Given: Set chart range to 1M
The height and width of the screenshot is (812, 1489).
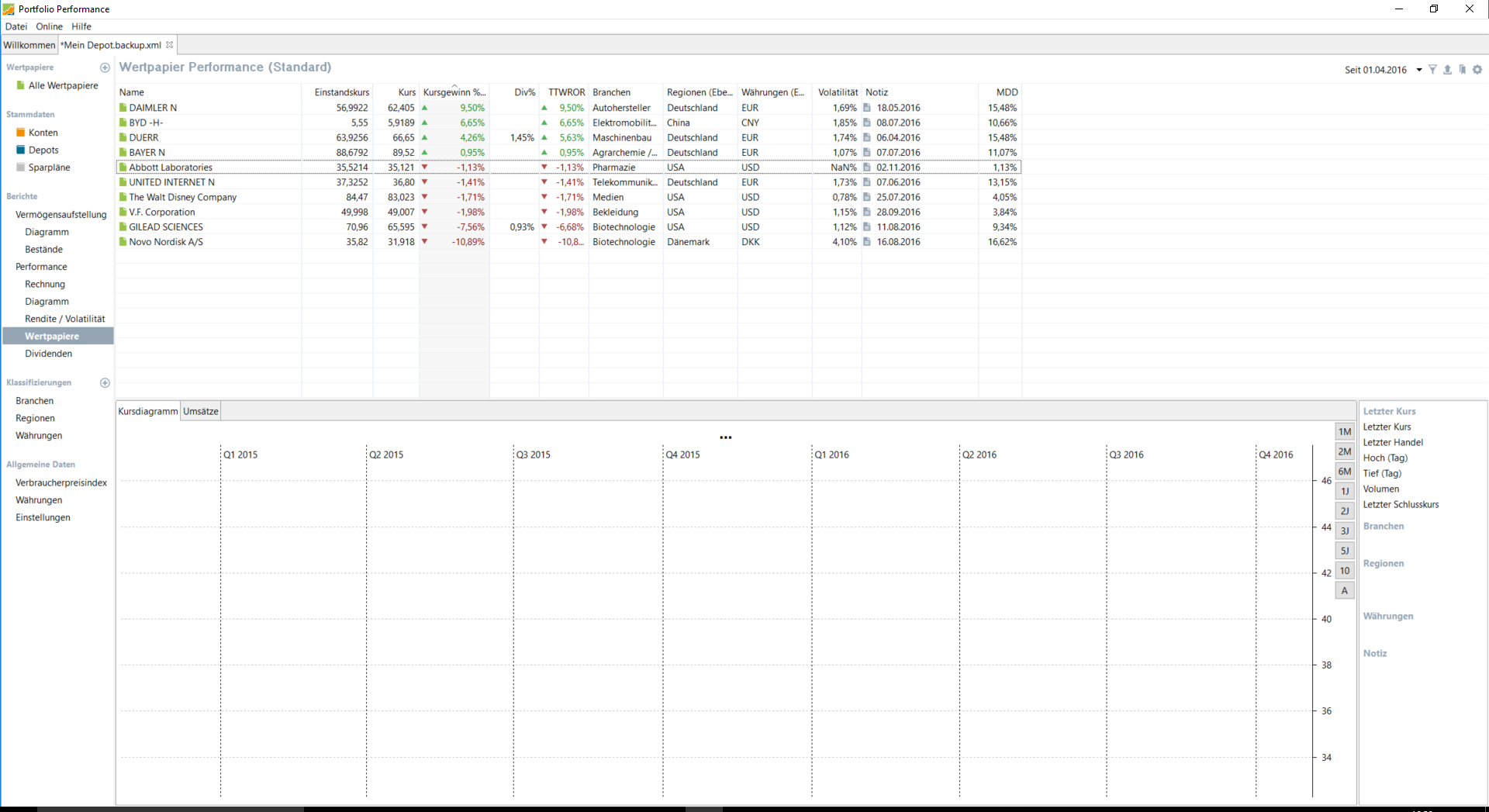Looking at the screenshot, I should point(1345,432).
